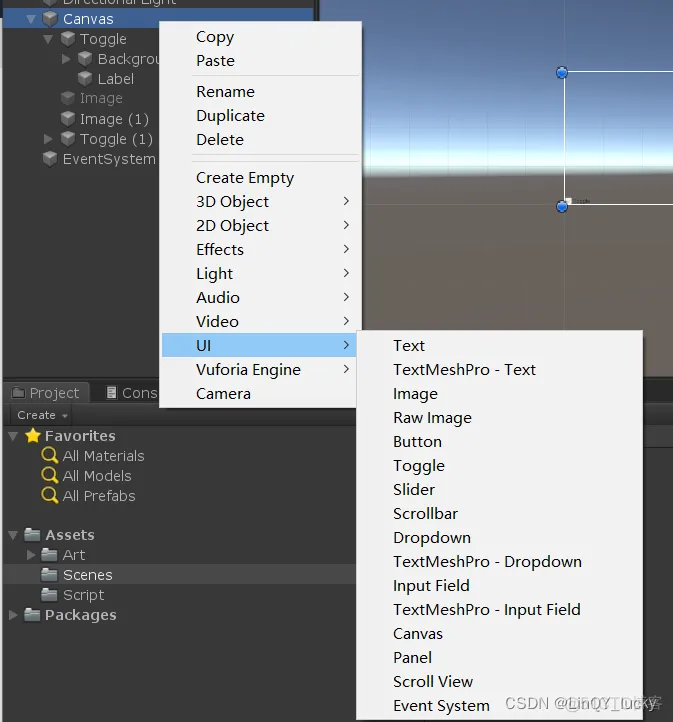
Task: Click the top blue rect handle in Scene view
Action: (562, 72)
